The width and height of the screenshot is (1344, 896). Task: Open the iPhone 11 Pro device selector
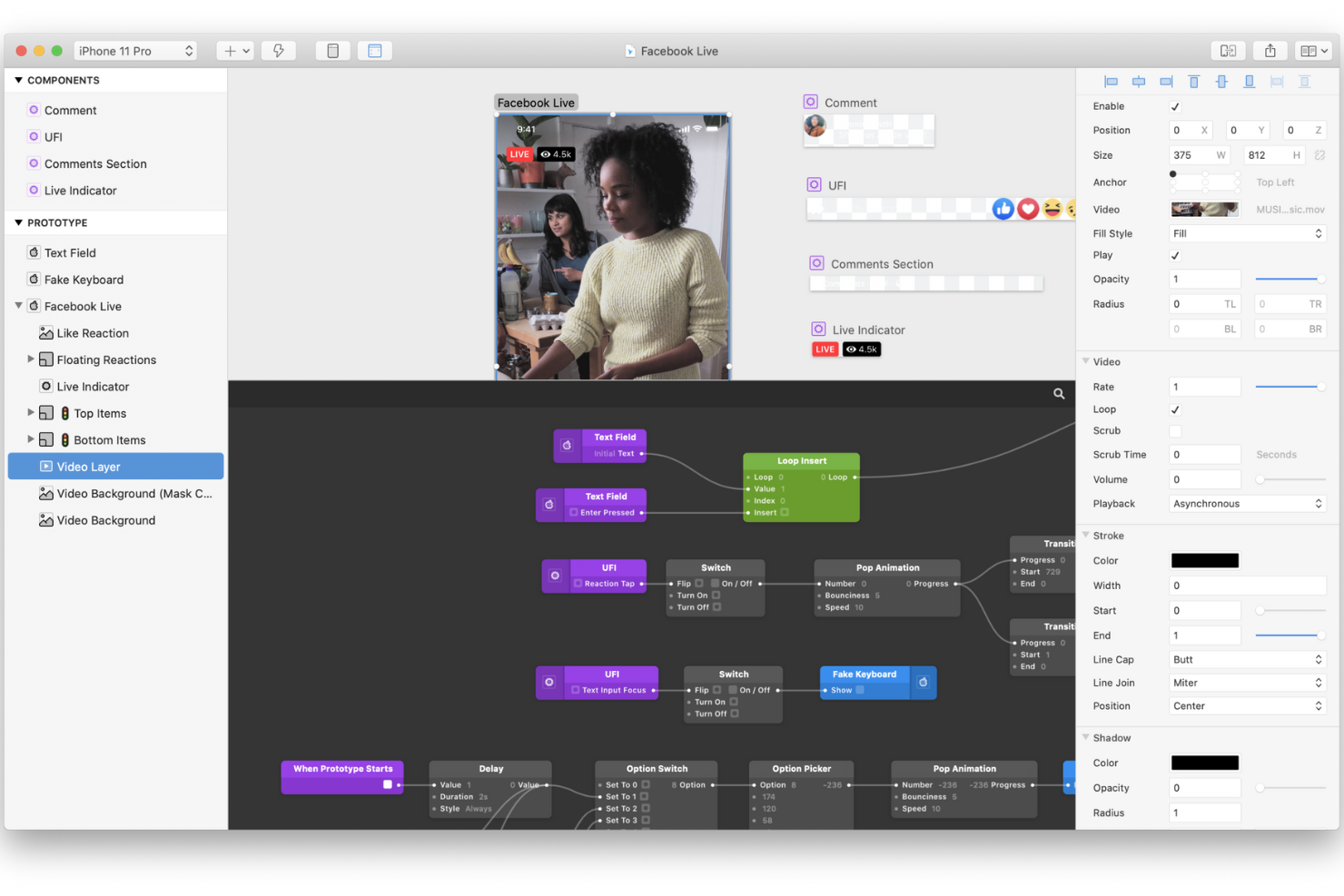134,51
